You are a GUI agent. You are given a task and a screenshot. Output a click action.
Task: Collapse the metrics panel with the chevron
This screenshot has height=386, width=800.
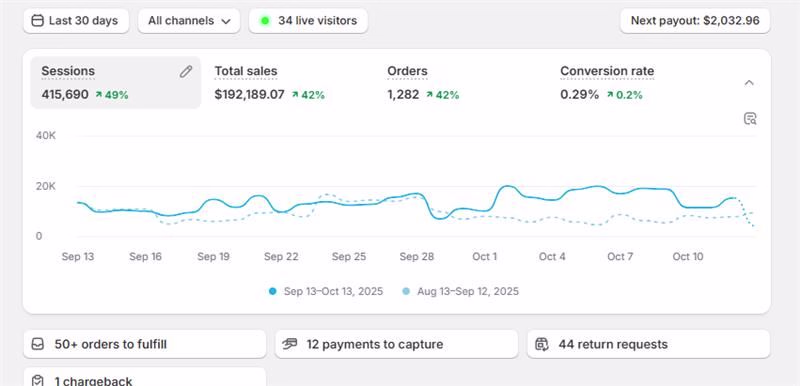[748, 83]
